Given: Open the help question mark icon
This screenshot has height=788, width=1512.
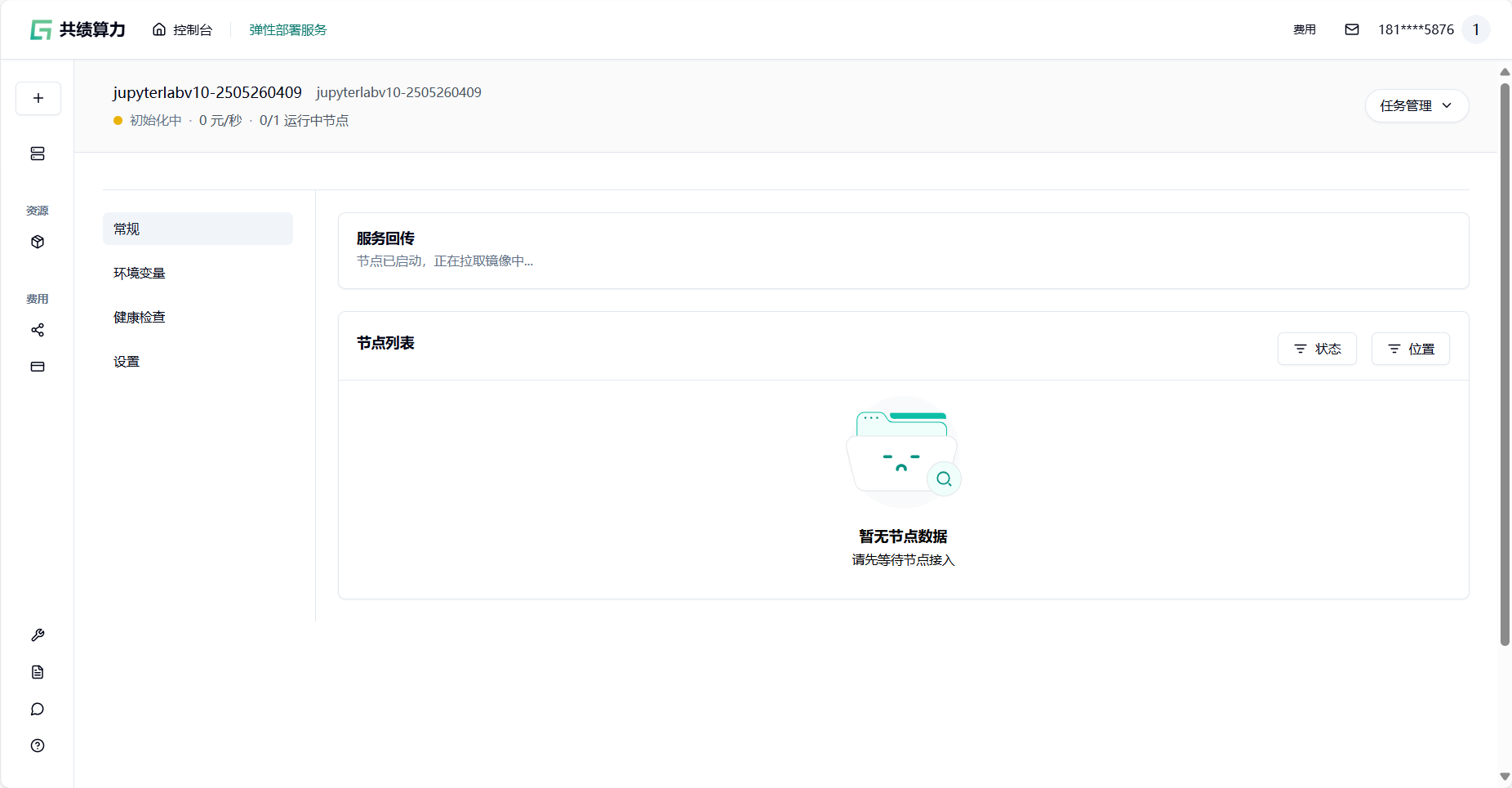Looking at the screenshot, I should [38, 746].
